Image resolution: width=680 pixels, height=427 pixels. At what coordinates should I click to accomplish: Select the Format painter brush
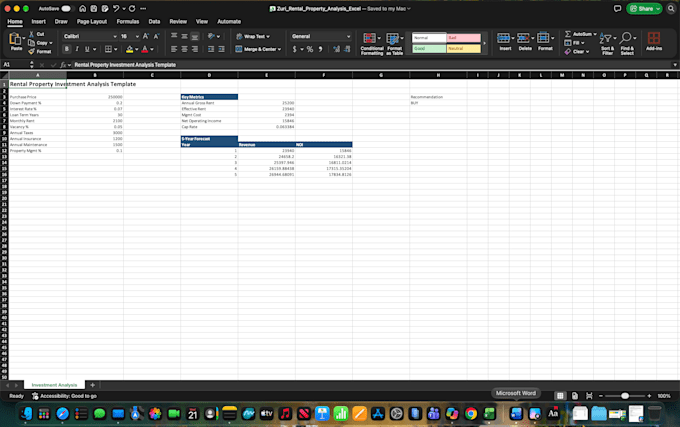(32, 52)
